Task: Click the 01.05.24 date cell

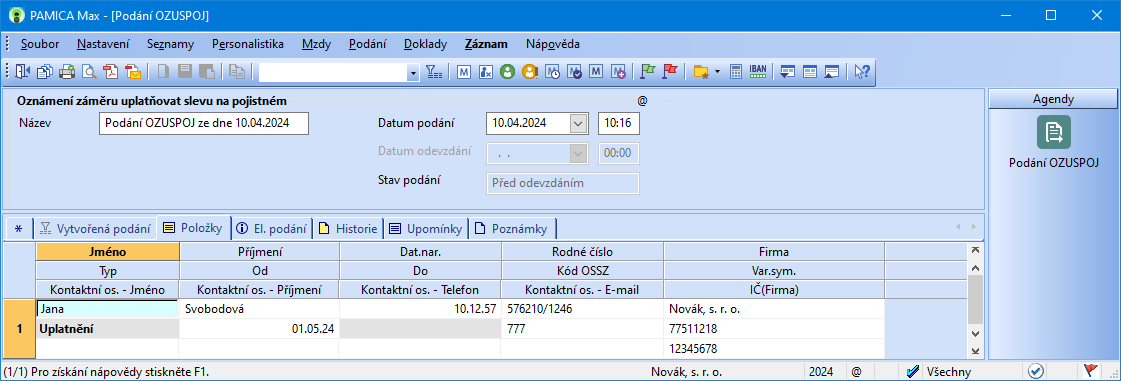Action: pyautogui.click(x=260, y=329)
